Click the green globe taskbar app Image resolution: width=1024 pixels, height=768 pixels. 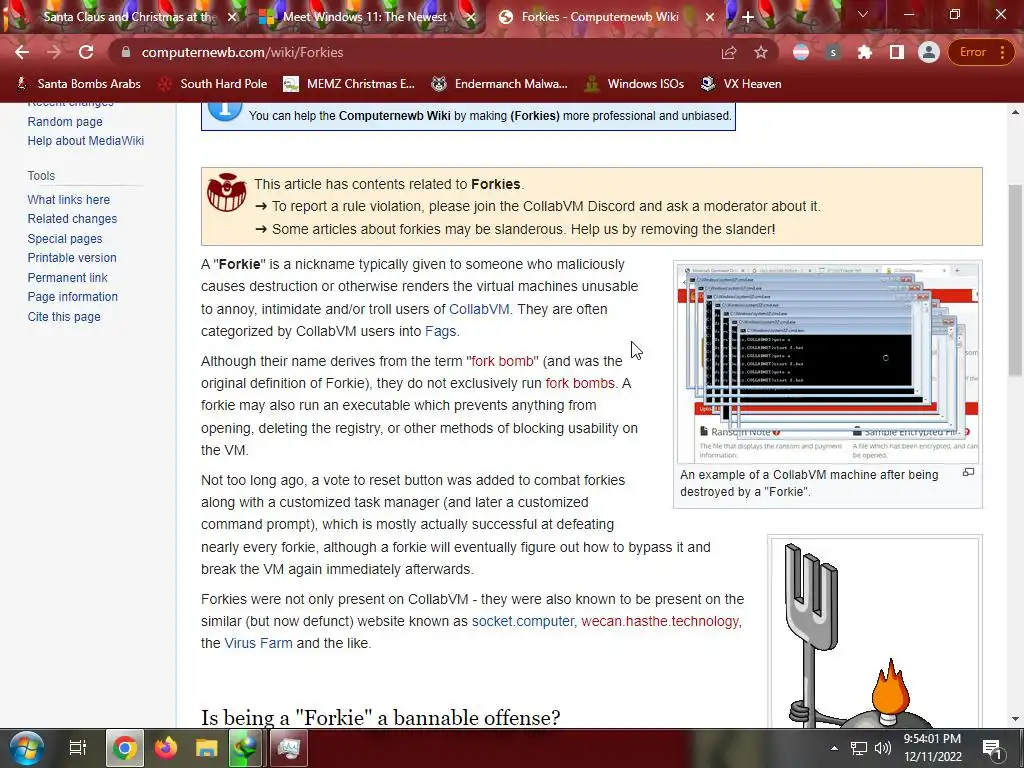[246, 748]
